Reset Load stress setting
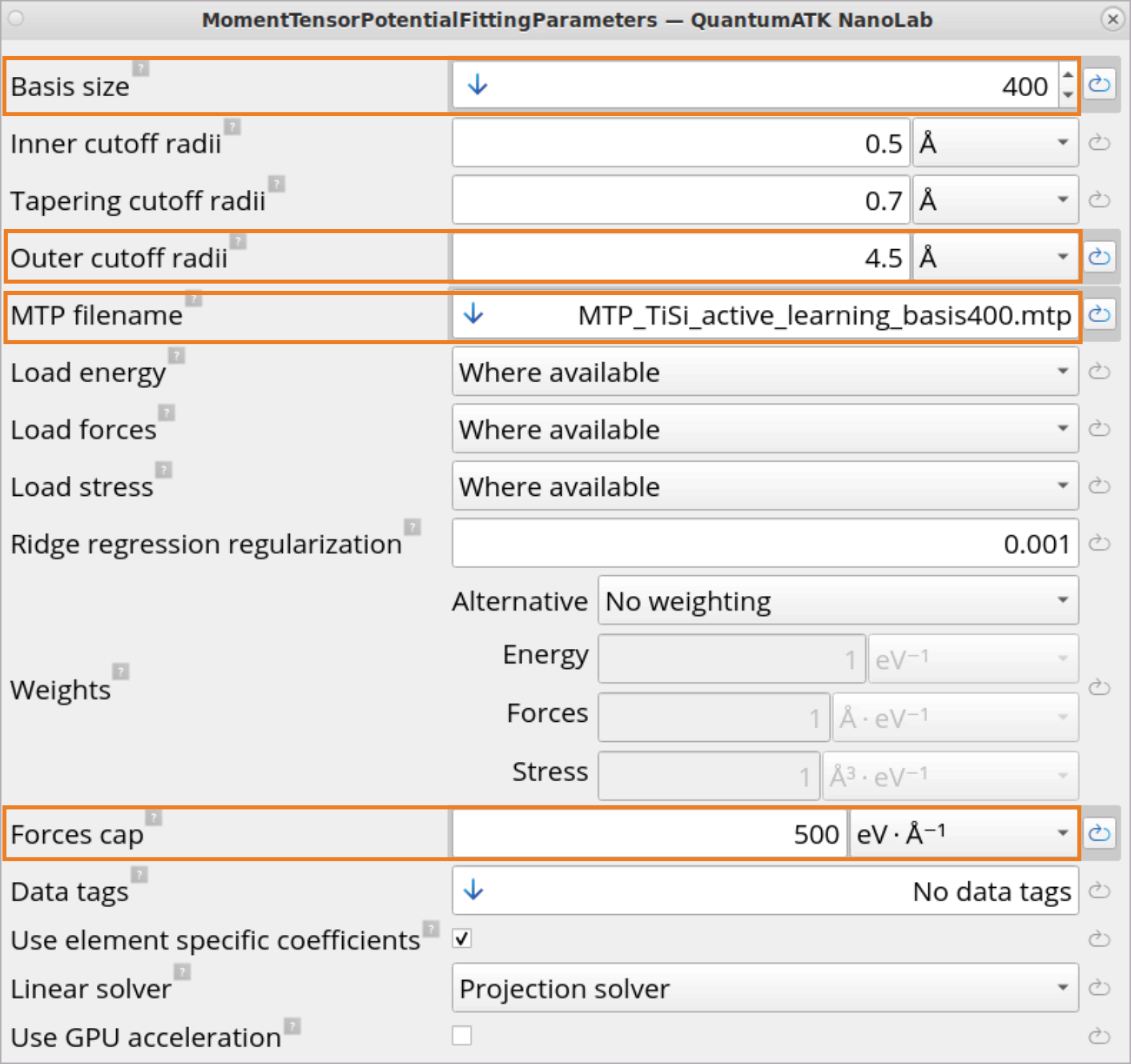The image size is (1131, 1064). 1099,486
